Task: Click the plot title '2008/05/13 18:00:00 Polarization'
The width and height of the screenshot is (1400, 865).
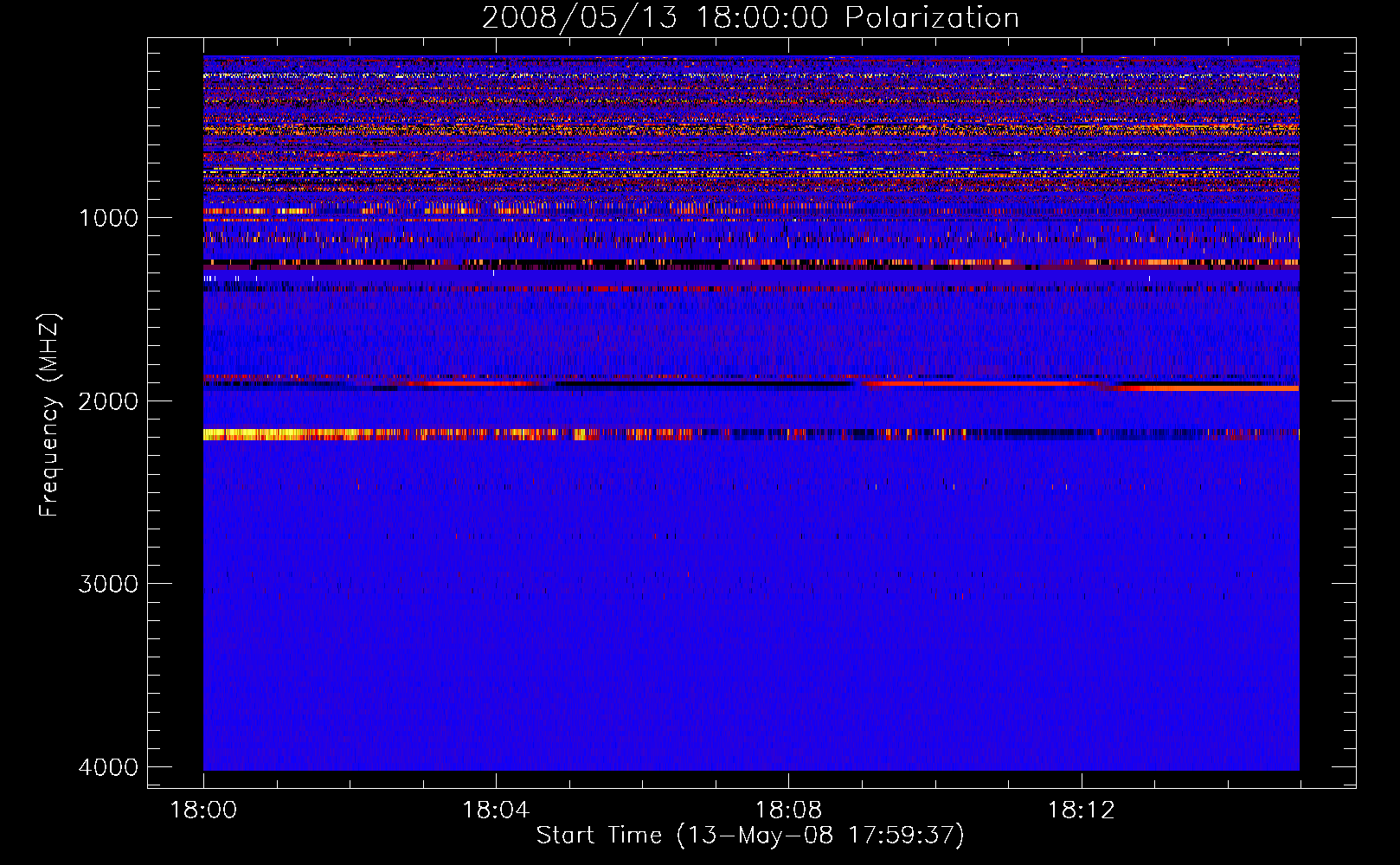Action: click(750, 17)
